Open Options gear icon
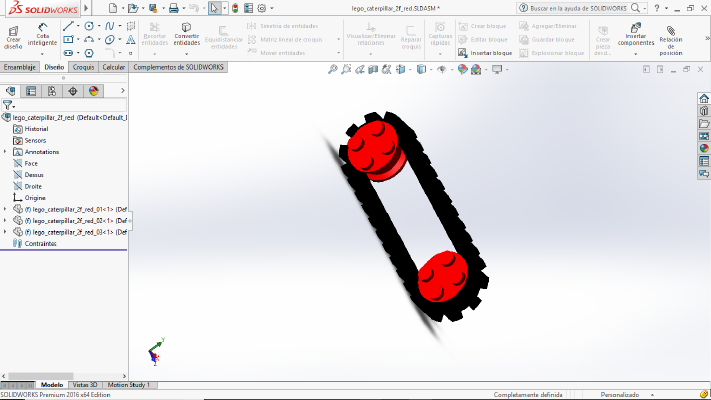This screenshot has height=400, width=711. [262, 8]
